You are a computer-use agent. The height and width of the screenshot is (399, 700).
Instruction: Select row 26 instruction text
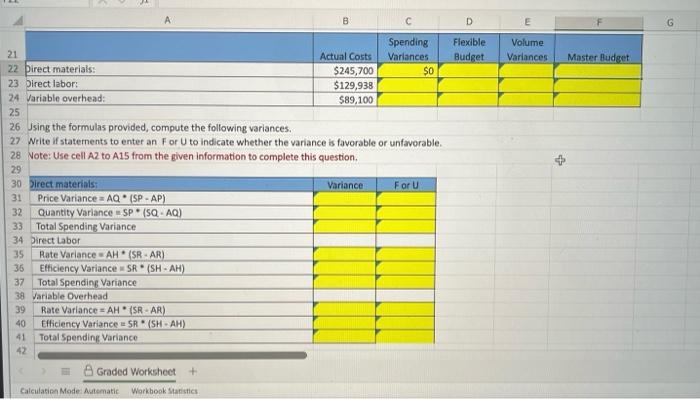159,128
